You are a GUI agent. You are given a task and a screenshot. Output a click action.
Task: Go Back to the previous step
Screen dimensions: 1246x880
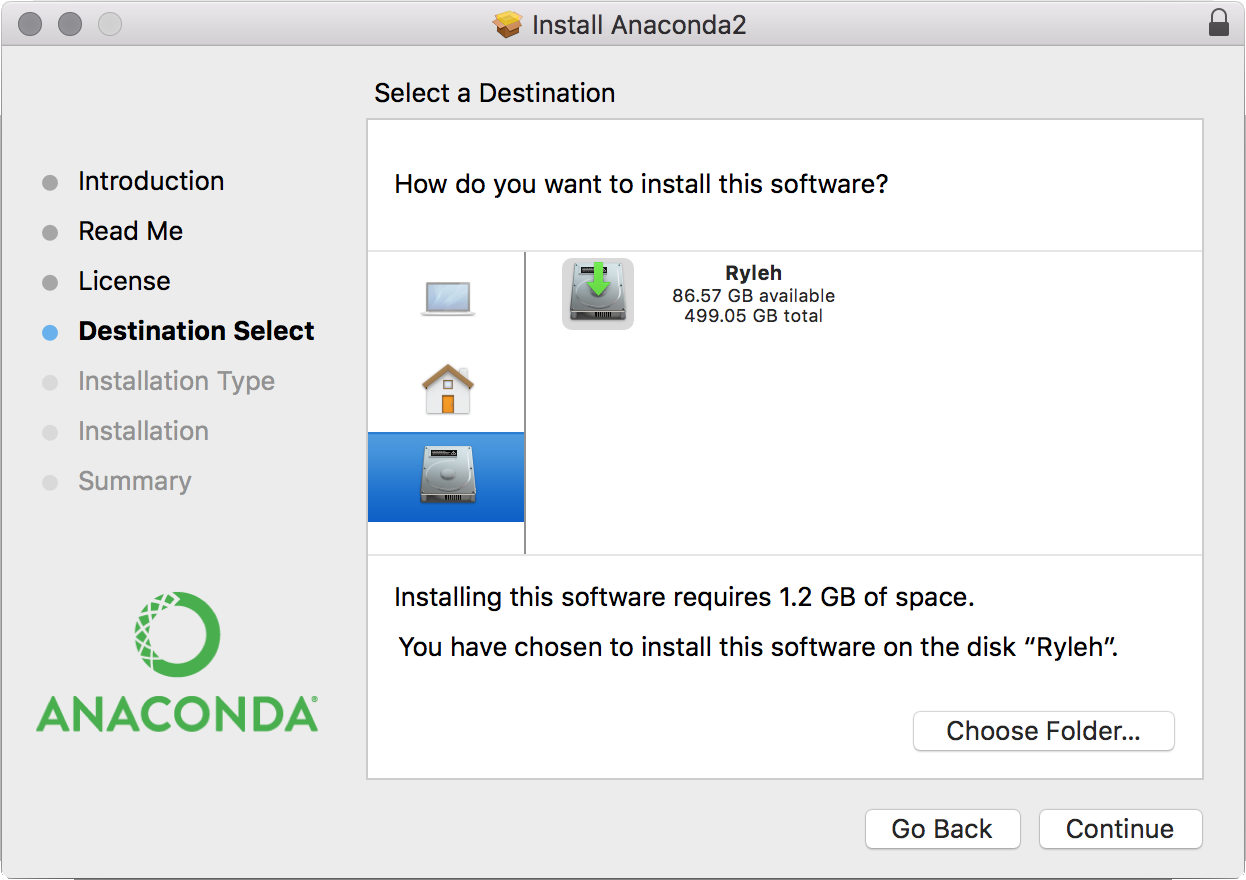pos(942,829)
